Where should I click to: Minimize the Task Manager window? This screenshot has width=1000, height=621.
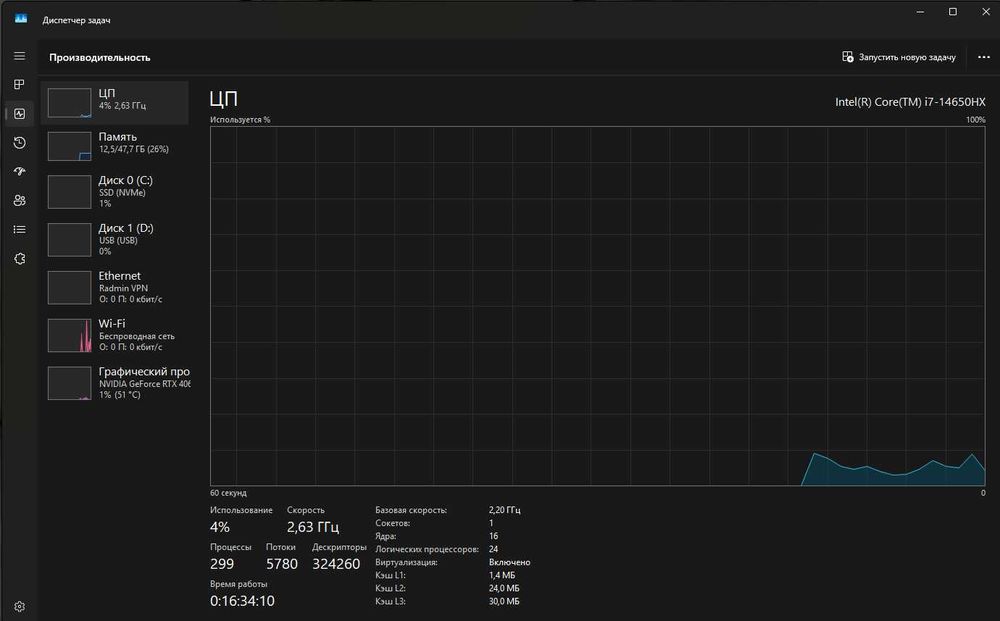coord(920,11)
